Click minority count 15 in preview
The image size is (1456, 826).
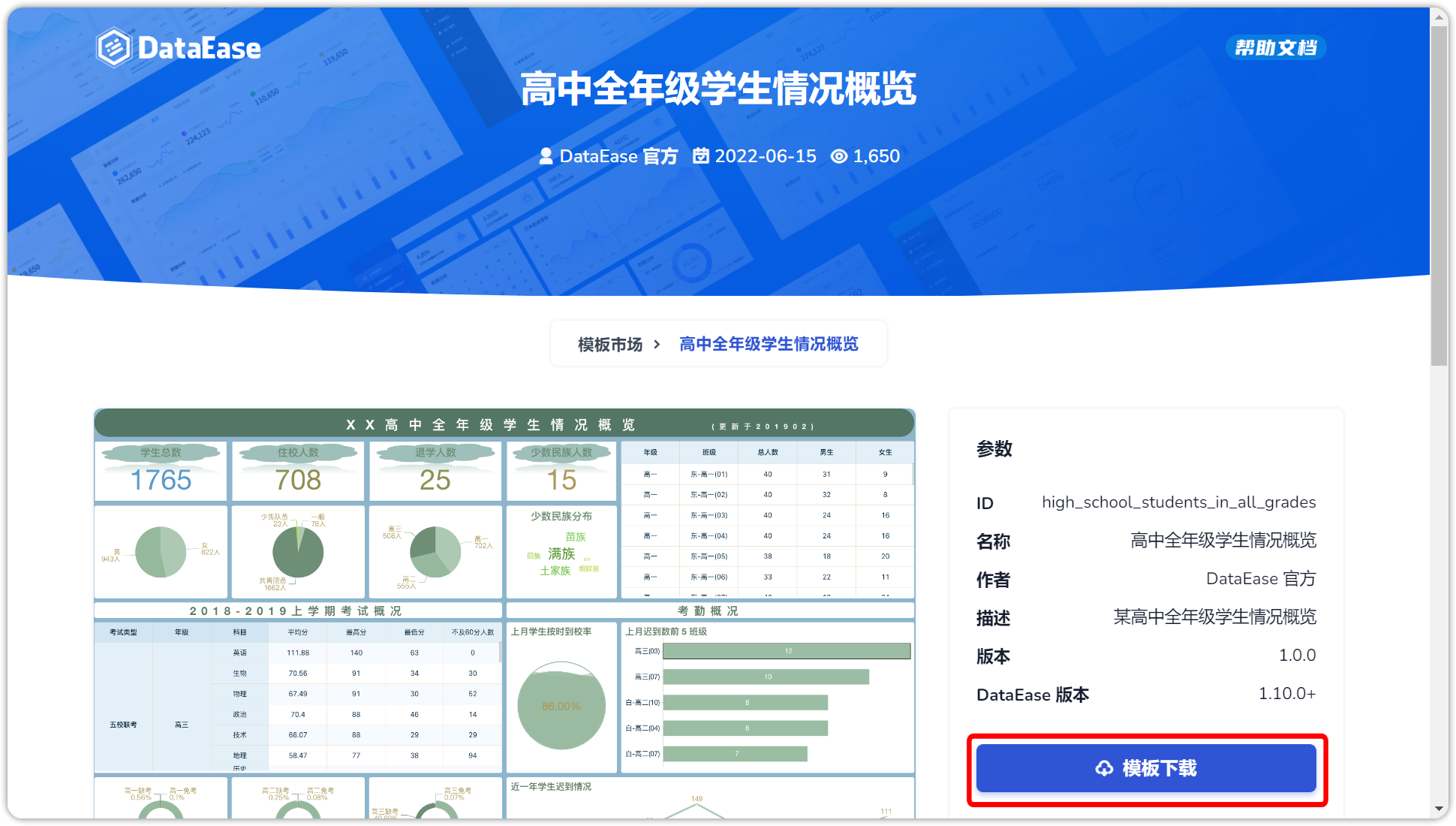561,480
